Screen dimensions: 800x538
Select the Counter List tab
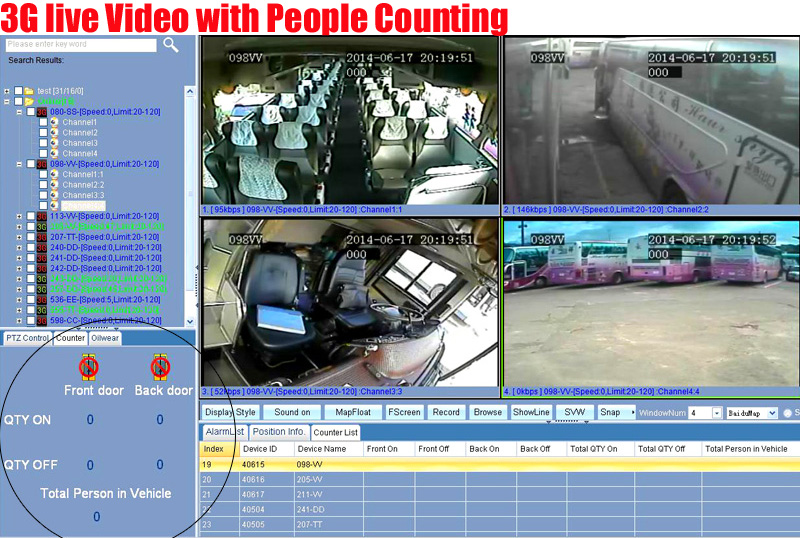[336, 432]
